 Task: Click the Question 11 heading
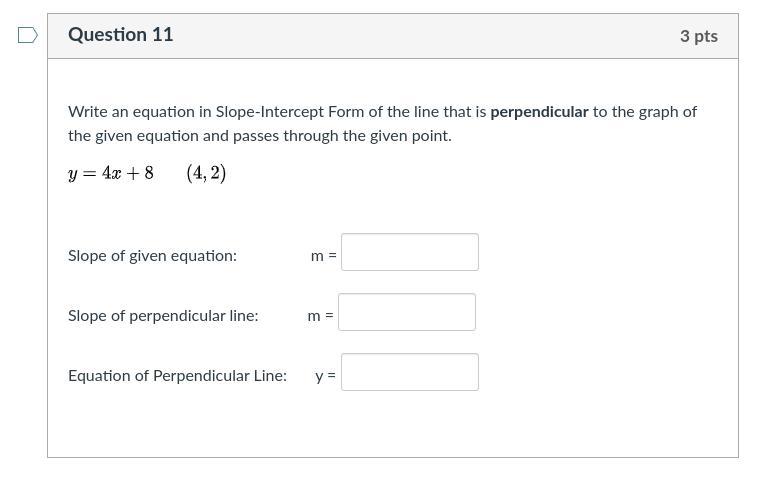click(121, 35)
